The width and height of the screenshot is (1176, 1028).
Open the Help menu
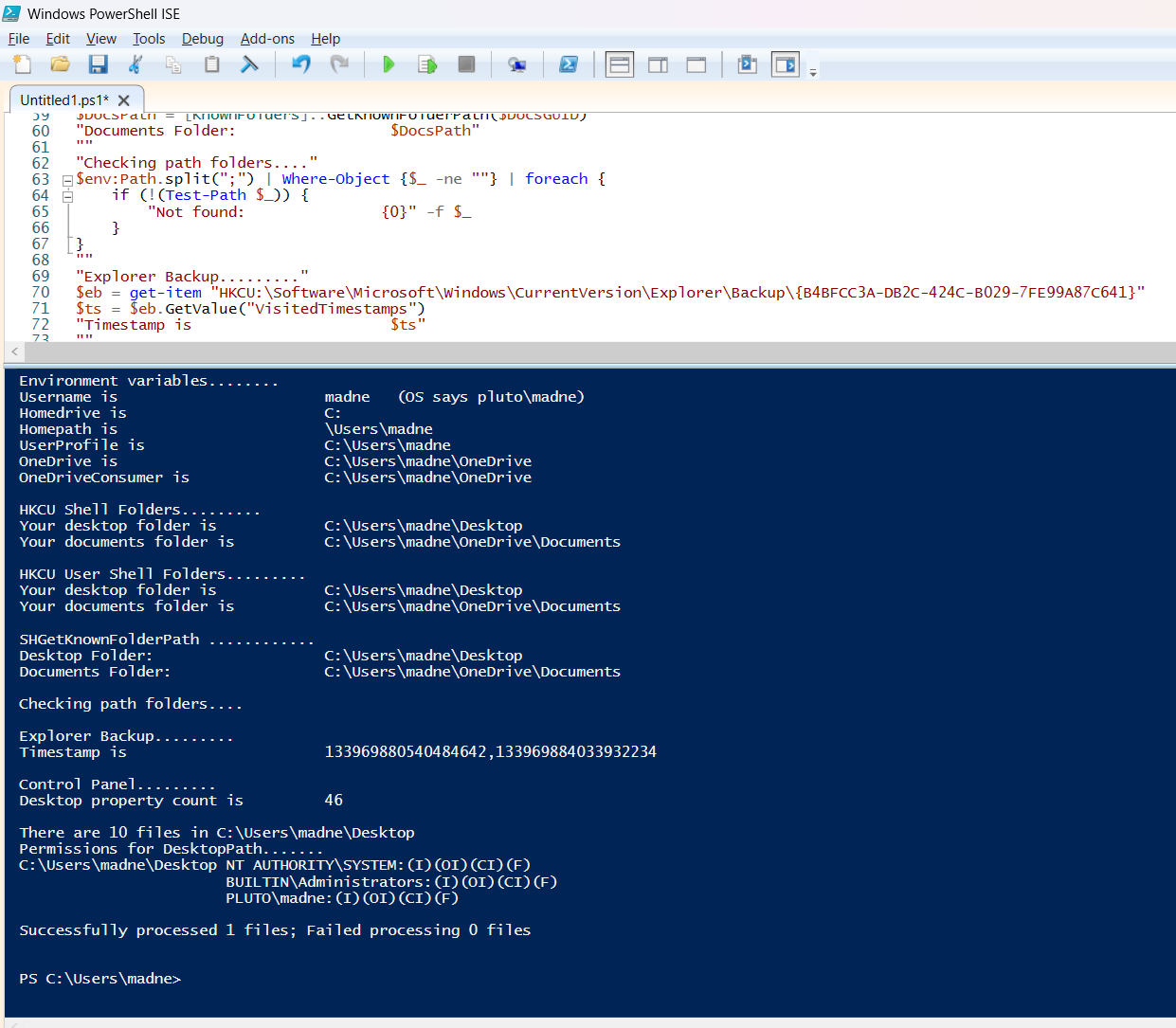(326, 39)
